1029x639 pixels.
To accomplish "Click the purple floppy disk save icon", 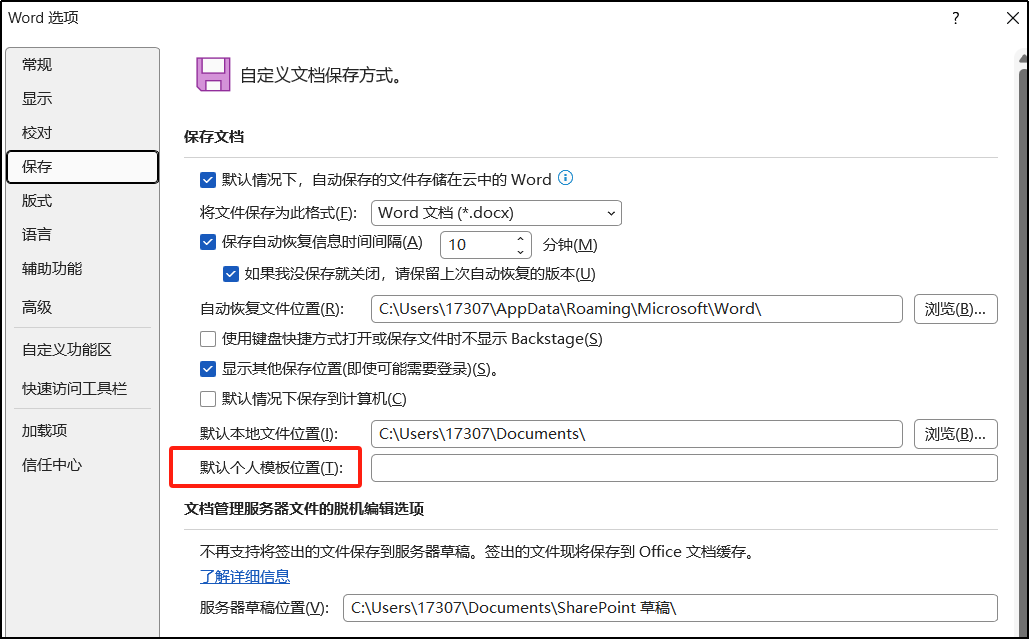I will pos(213,74).
